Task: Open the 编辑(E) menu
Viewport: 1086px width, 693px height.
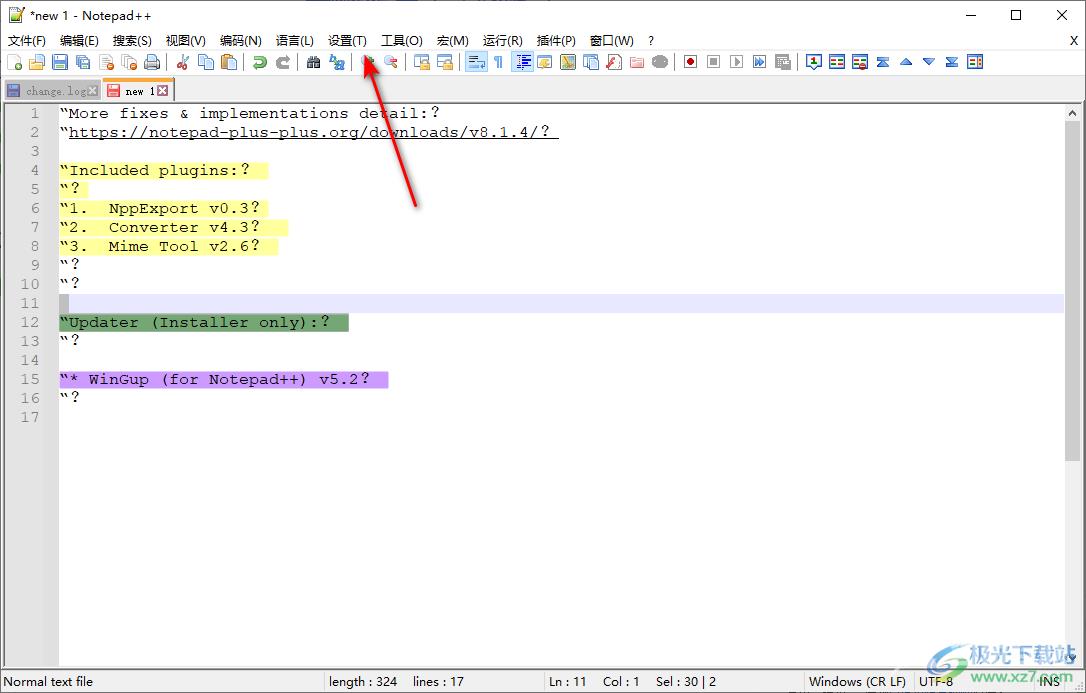Action: (79, 41)
